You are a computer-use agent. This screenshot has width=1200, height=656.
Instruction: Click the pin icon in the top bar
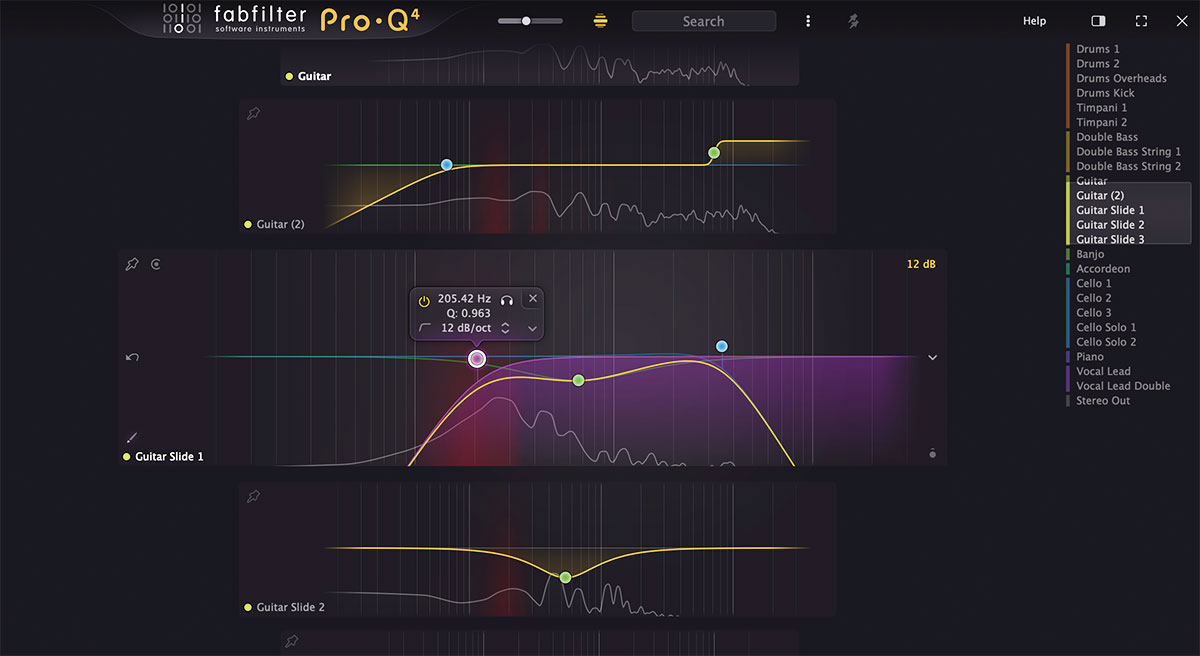(853, 21)
